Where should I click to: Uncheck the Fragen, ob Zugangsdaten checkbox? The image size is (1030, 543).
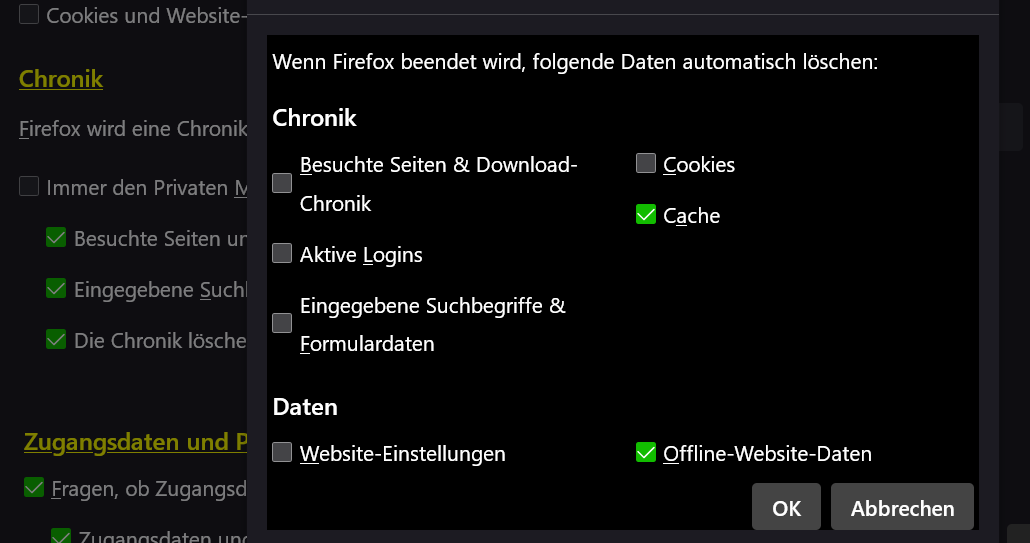(x=34, y=489)
